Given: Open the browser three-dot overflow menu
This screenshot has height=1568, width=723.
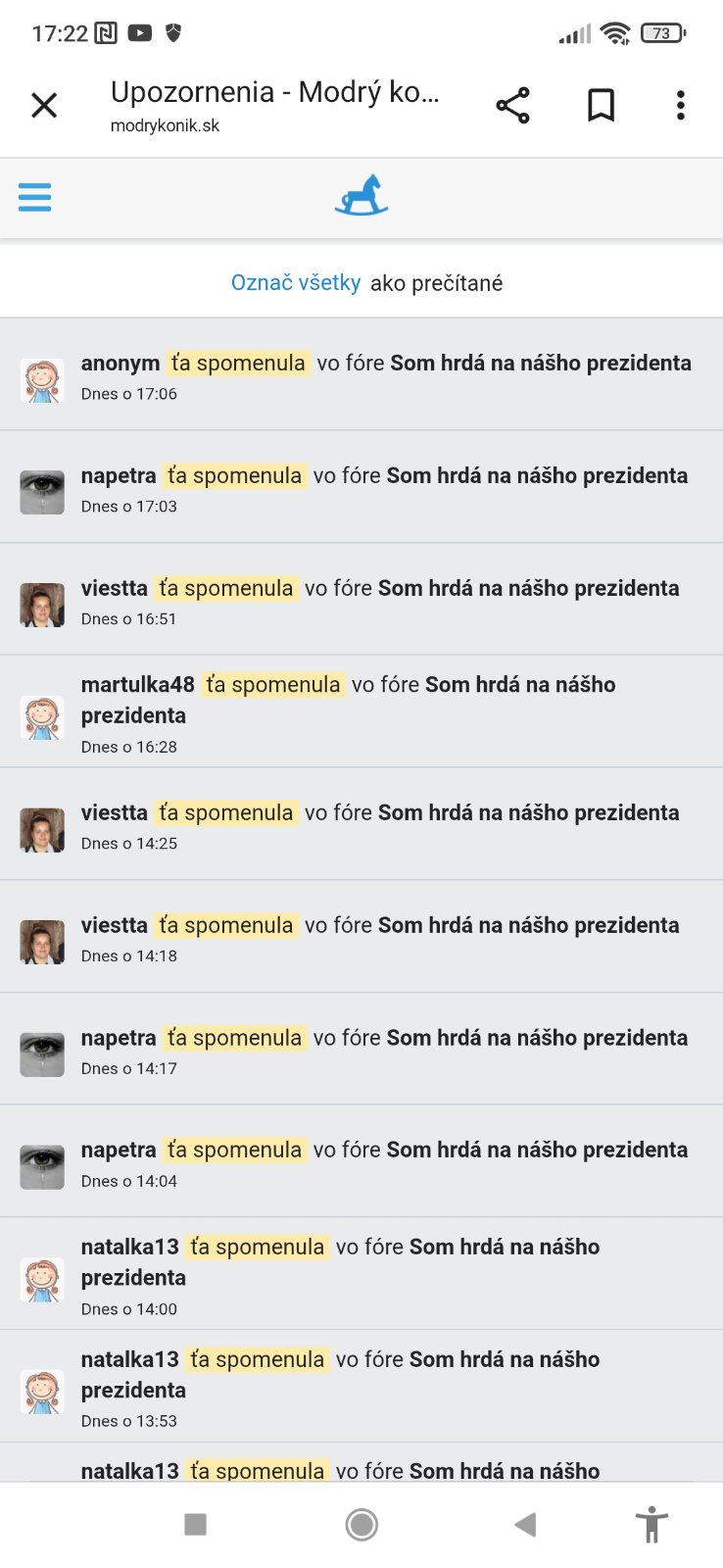Looking at the screenshot, I should click(x=680, y=105).
